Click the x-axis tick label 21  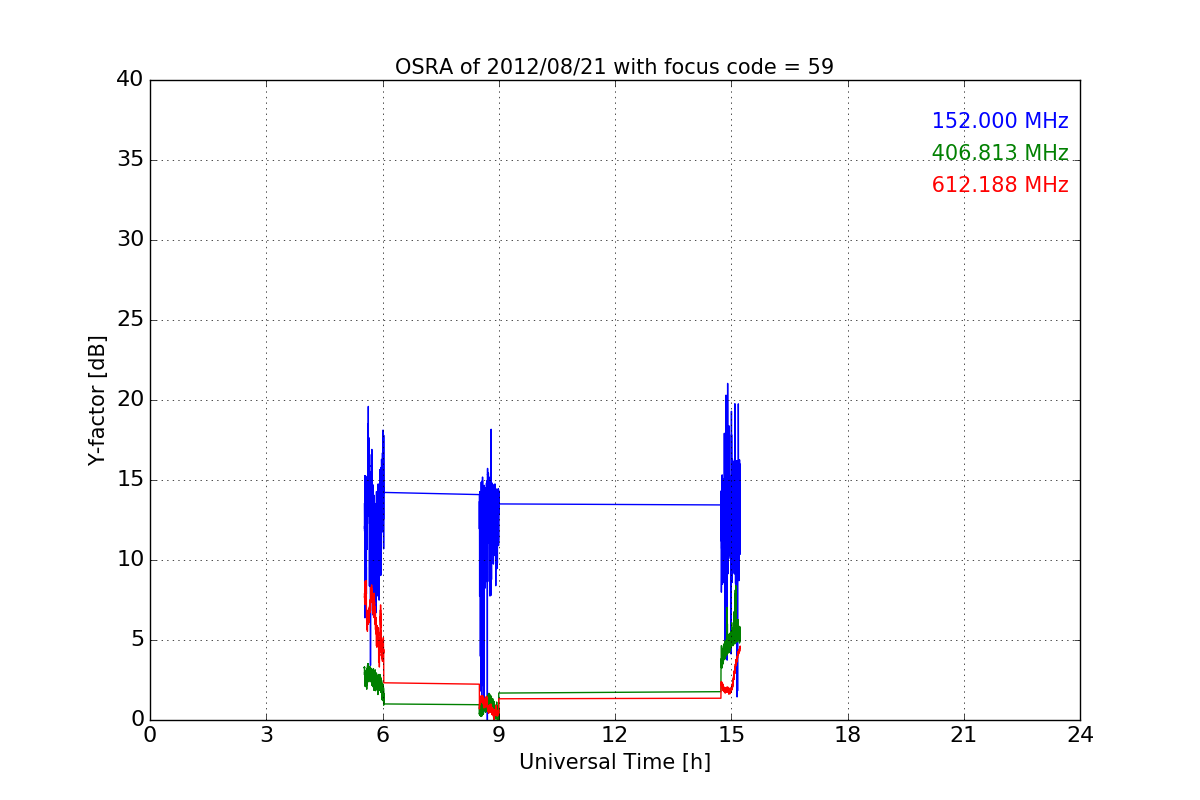963,735
